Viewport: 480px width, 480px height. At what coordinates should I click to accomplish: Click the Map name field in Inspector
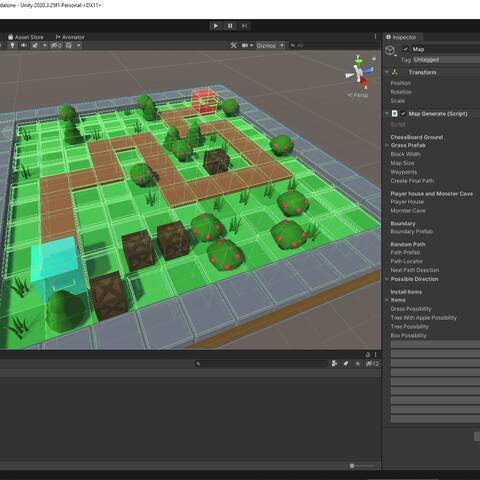click(445, 49)
